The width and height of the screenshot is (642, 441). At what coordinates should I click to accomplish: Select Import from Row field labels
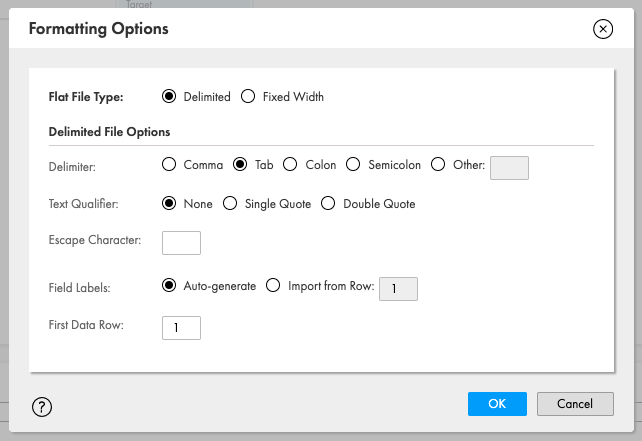click(x=273, y=285)
